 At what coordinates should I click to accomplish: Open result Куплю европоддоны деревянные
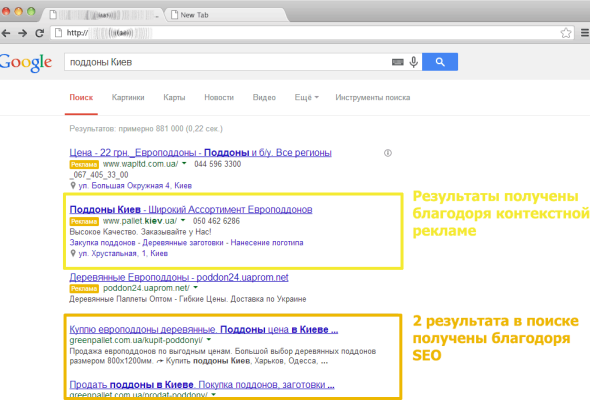pyautogui.click(x=204, y=330)
